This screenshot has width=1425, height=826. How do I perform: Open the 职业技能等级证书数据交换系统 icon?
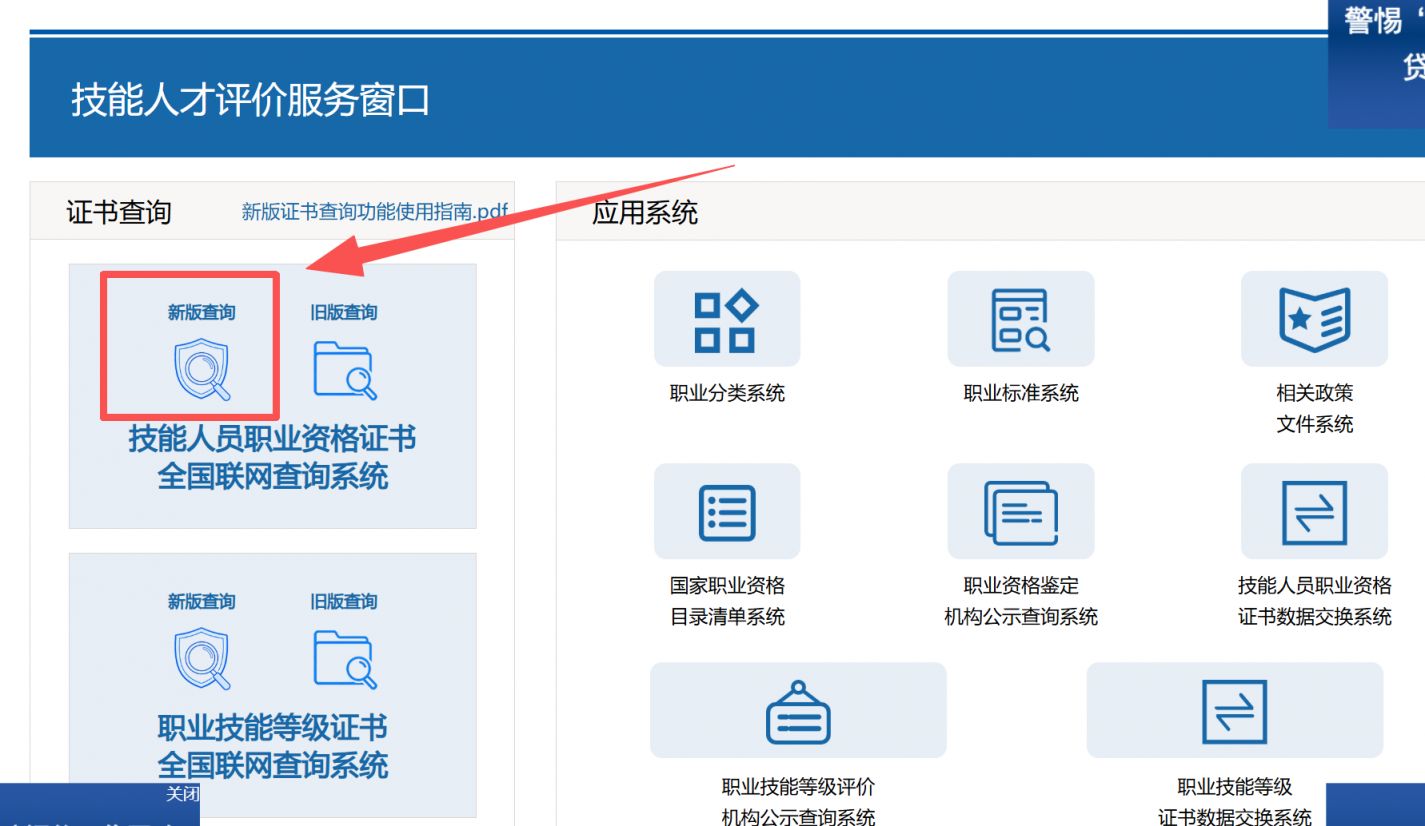pyautogui.click(x=1234, y=711)
